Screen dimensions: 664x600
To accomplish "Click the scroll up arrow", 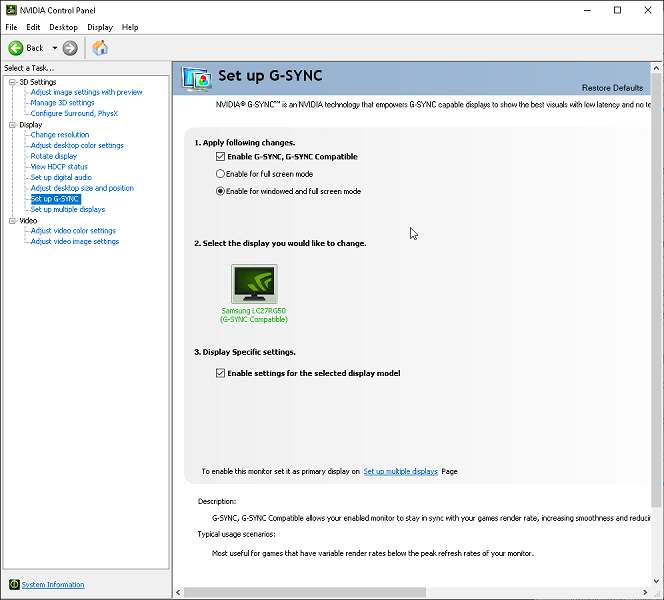I will 656,68.
